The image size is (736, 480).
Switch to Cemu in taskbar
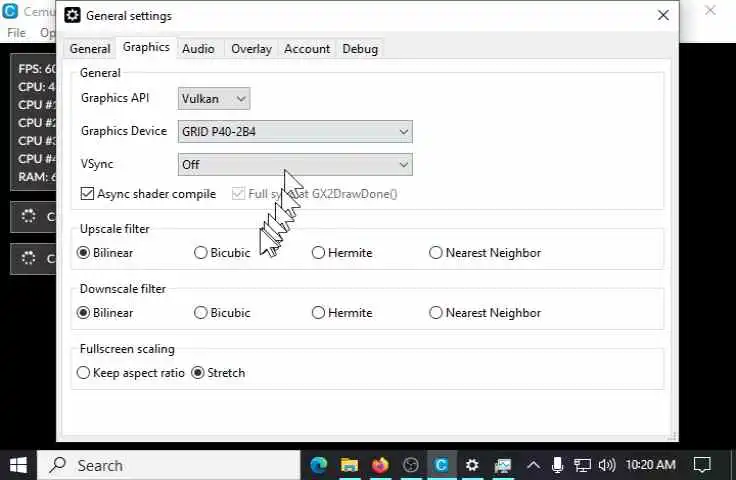coord(441,465)
